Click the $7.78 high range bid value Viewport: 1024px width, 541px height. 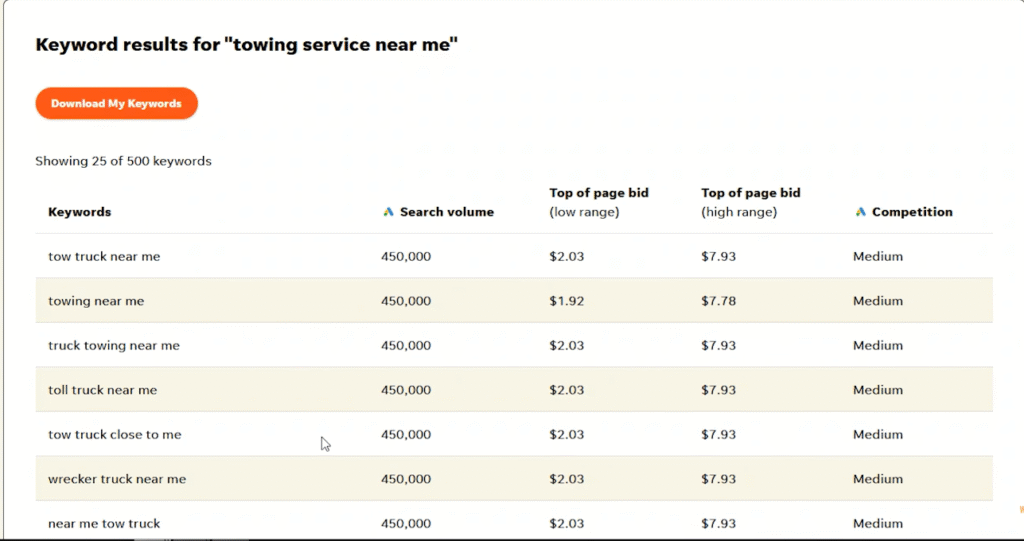click(x=718, y=301)
